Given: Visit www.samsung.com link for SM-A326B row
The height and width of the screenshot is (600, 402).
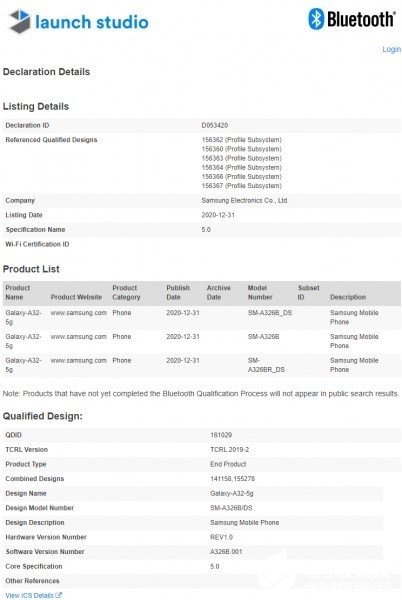Looking at the screenshot, I should tap(78, 336).
